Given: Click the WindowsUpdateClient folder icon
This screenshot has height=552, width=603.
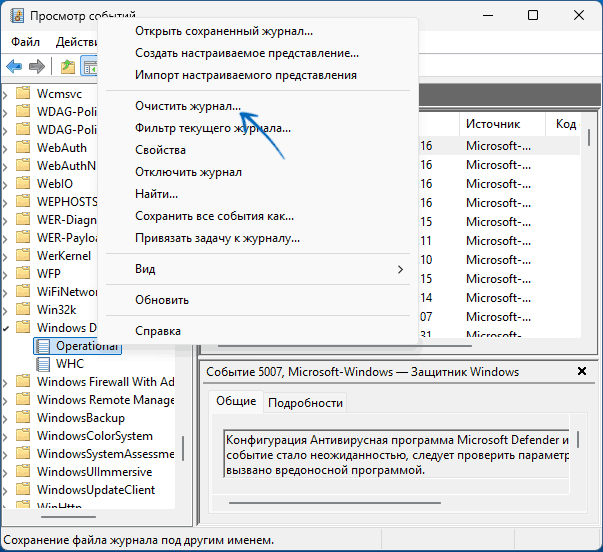Looking at the screenshot, I should click(x=23, y=489).
